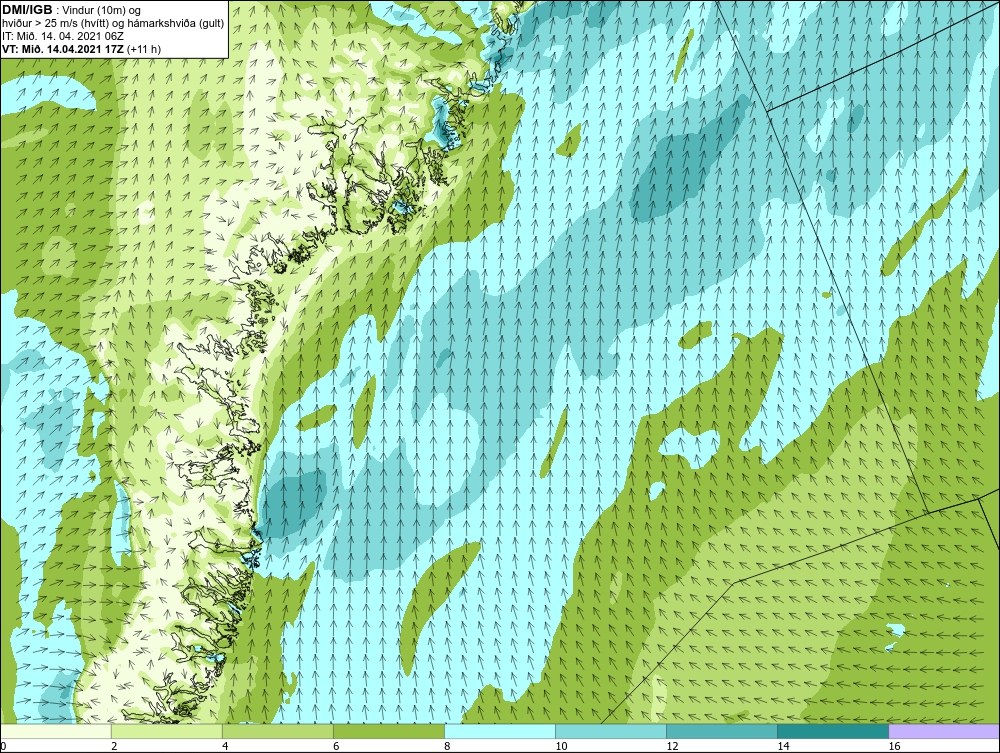Click the 8–10 m/s pale cyan legend swatch
Screen dimensions: 1000x753
pyautogui.click(x=500, y=731)
